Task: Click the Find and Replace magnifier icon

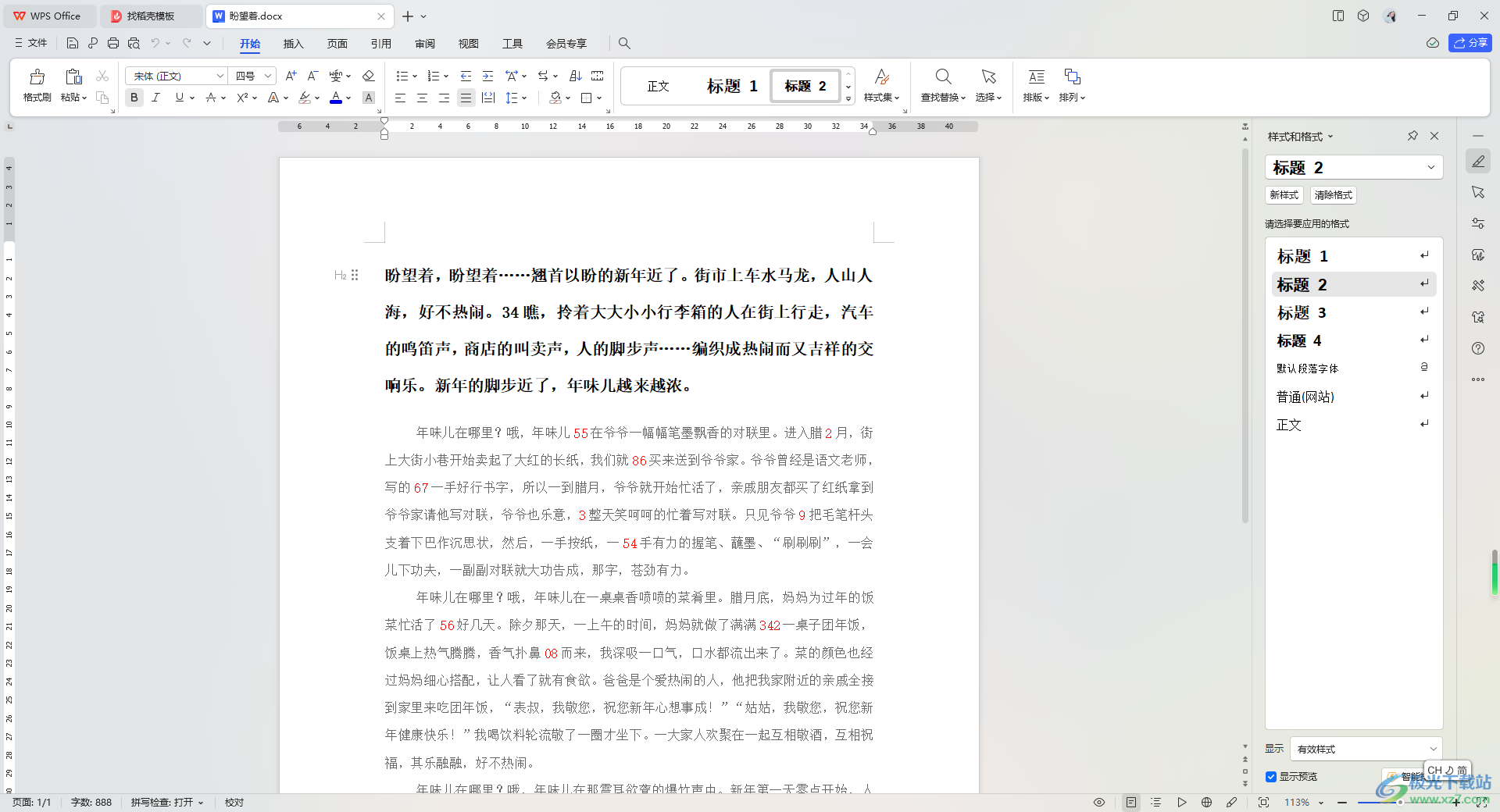Action: 943,77
